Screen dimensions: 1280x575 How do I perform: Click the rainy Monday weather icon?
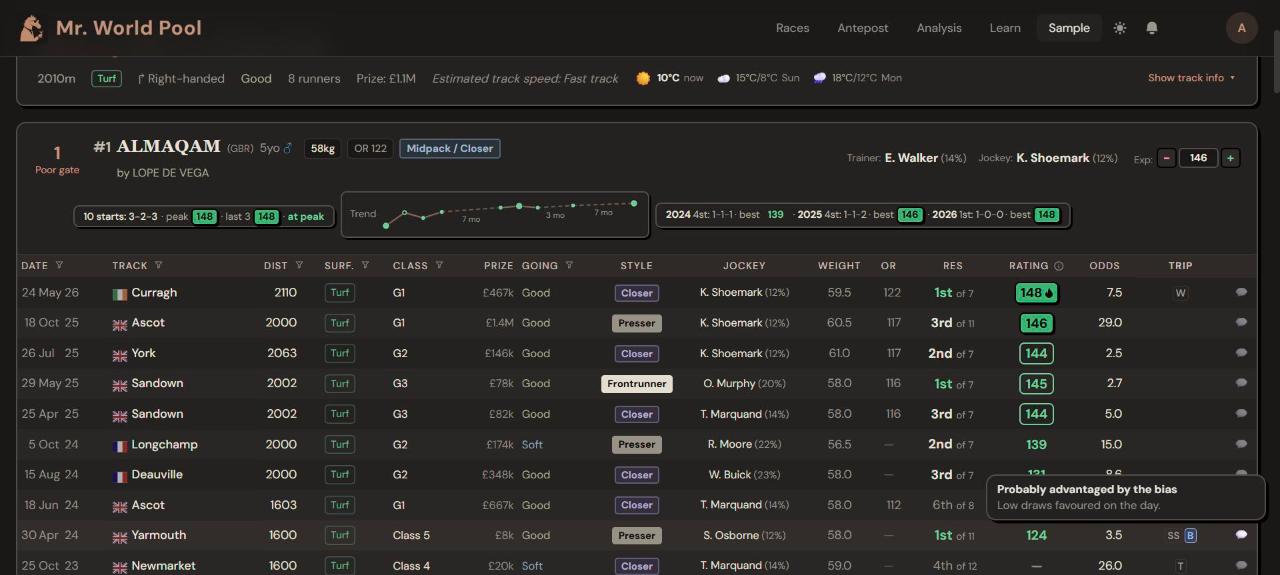pyautogui.click(x=820, y=78)
